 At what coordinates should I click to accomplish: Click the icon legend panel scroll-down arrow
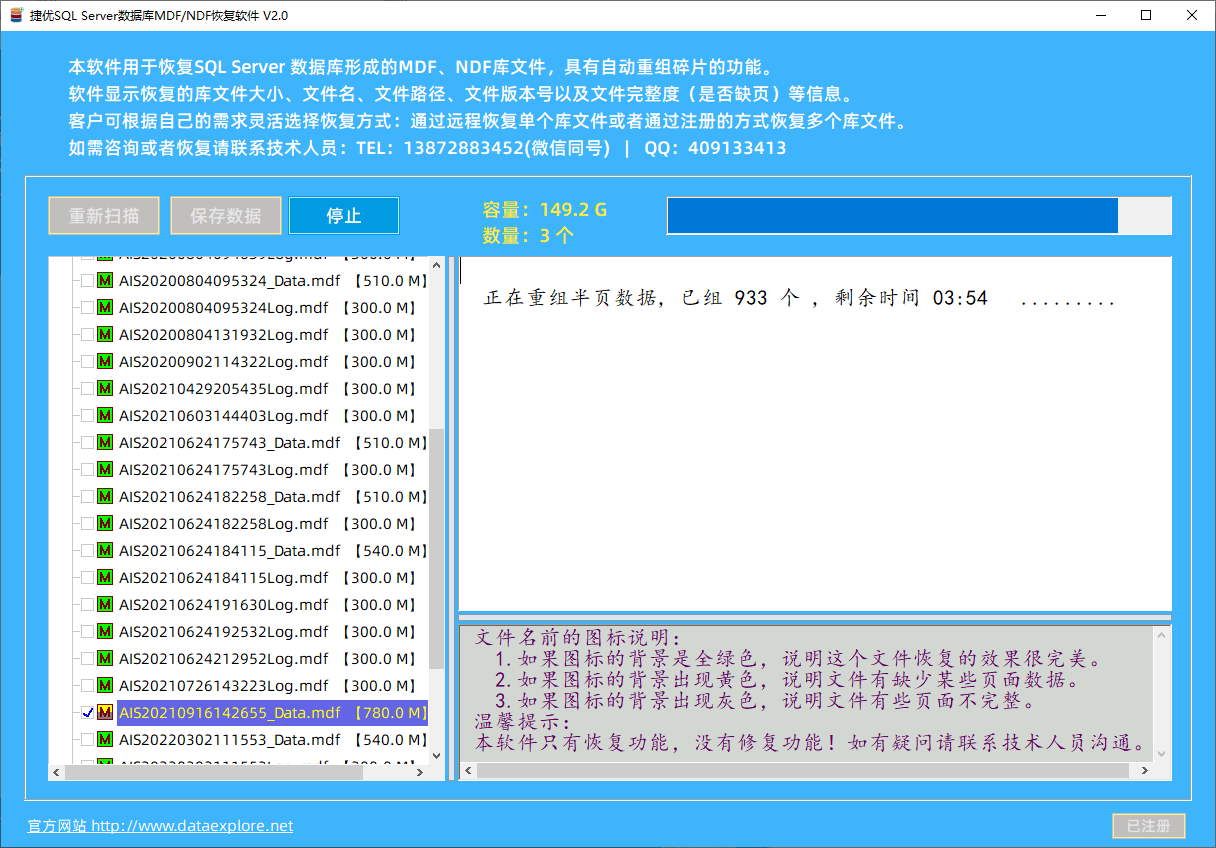click(x=1162, y=754)
